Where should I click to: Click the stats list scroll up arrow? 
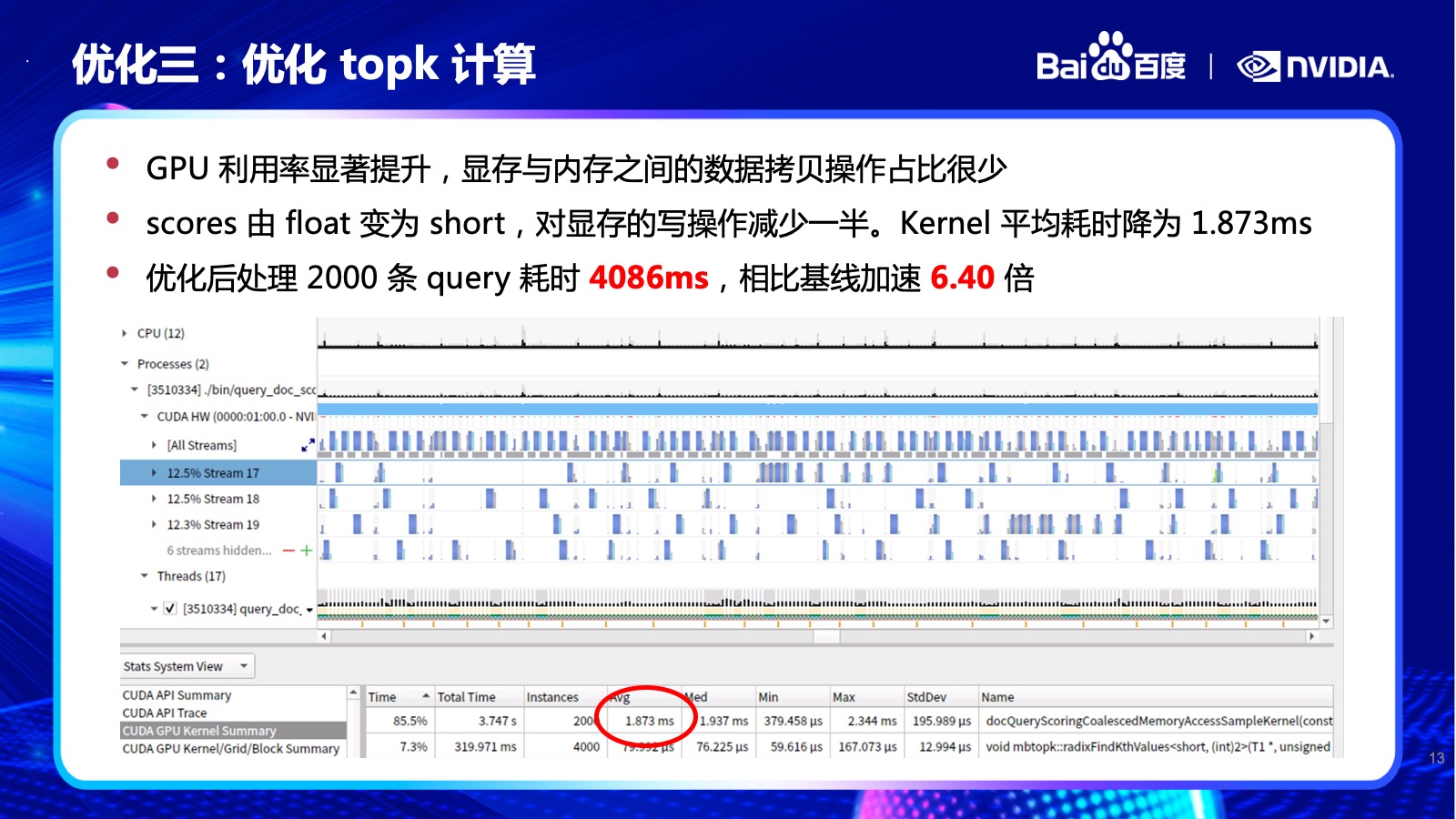click(353, 694)
